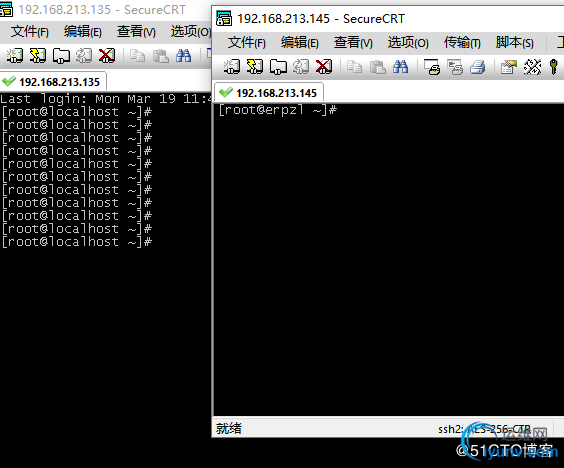Open 文件(F) menu in 192.168.213.135 window
564x468 pixels.
pyautogui.click(x=29, y=32)
